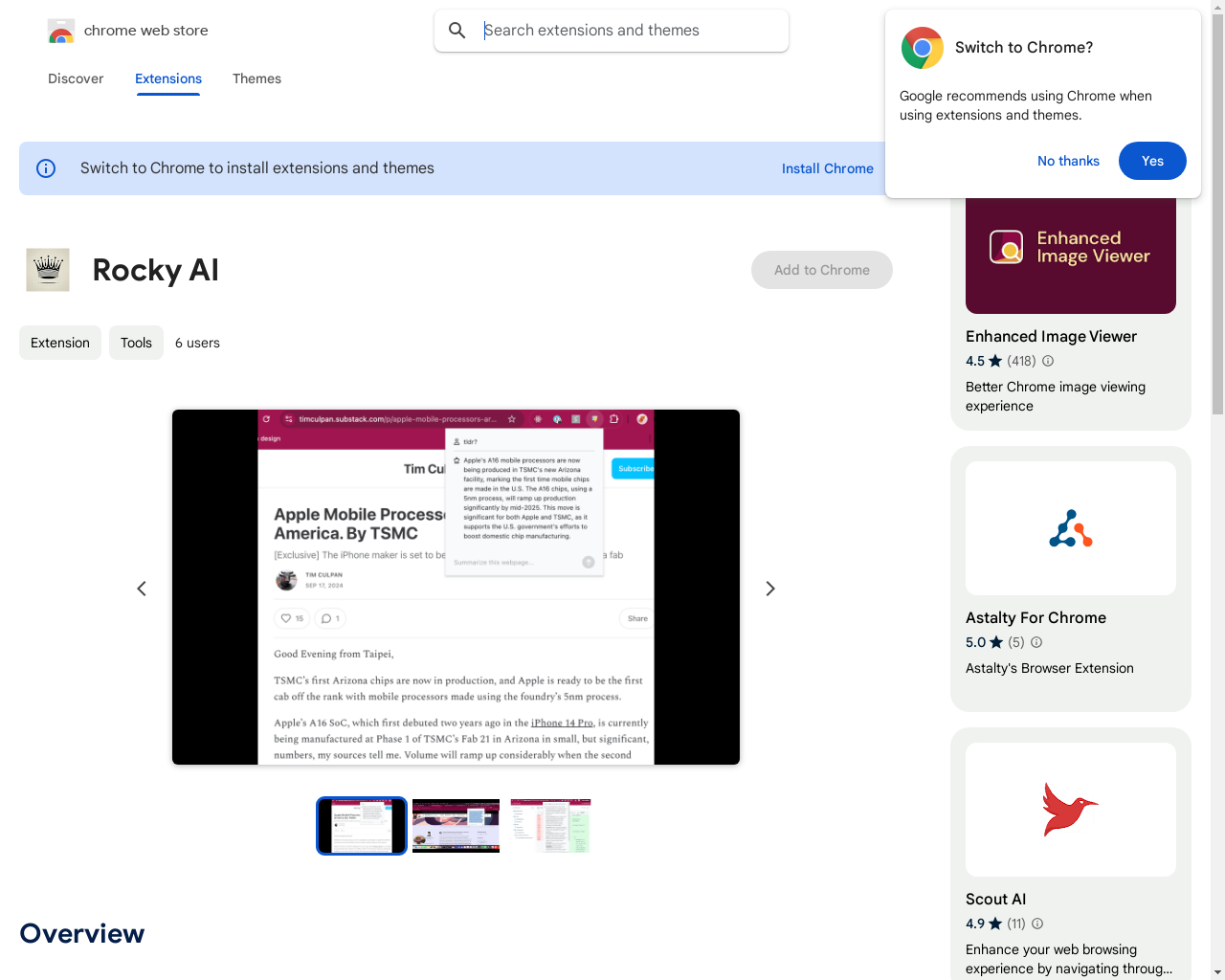
Task: Click the 5.0 rating of Astalty For Chrome
Action: click(x=975, y=642)
